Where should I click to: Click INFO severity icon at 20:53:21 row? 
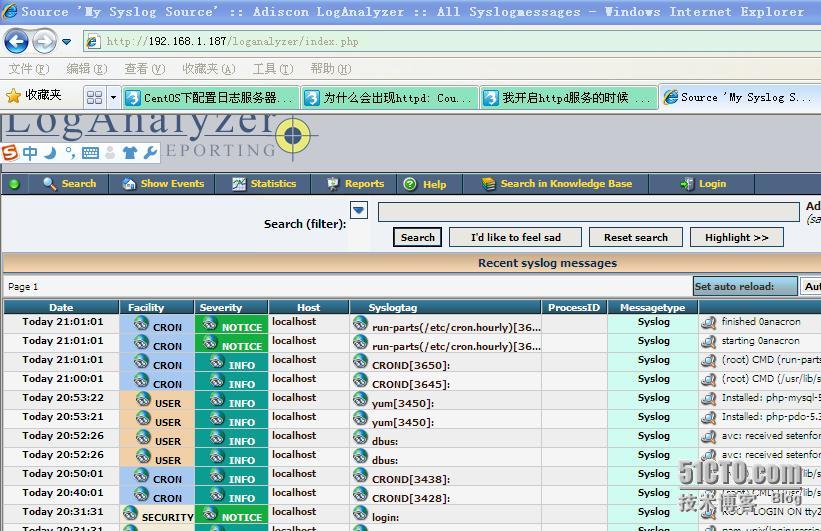point(217,418)
